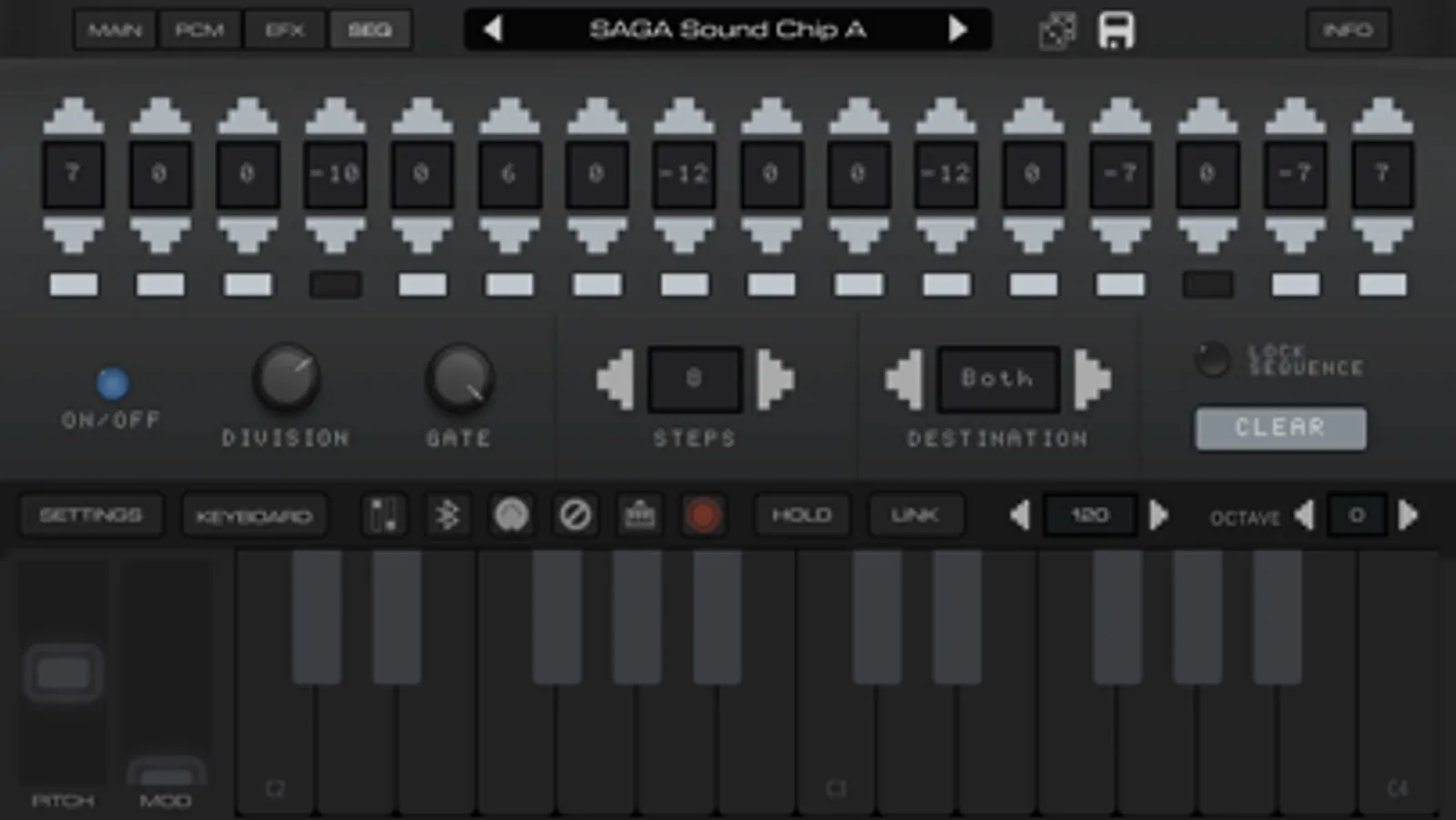
Task: Raise the thirteenth step's -7 value with up arrow
Action: [x=1120, y=116]
